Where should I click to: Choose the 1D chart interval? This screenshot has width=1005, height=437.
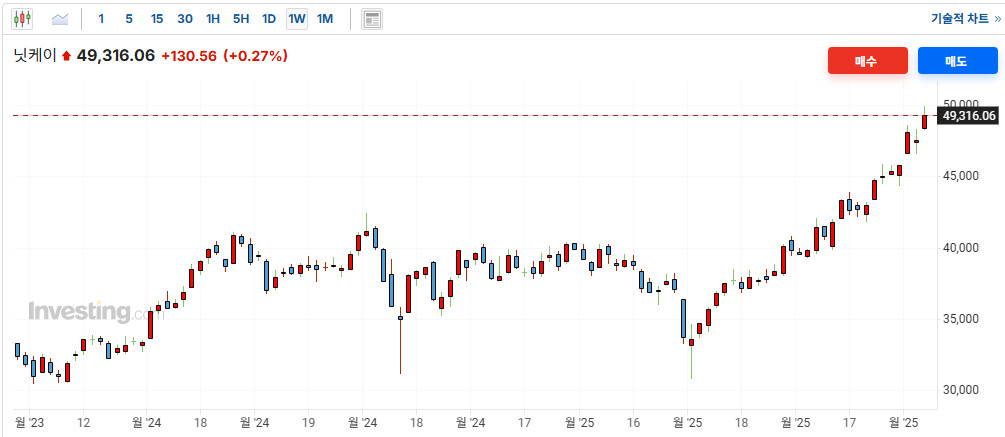269,19
